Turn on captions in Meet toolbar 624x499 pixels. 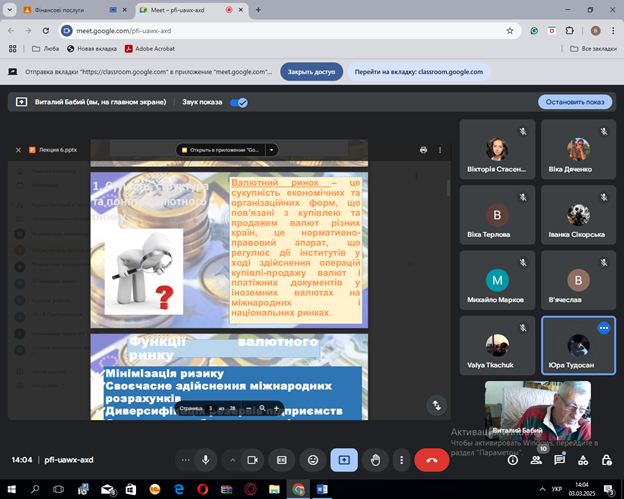282,459
